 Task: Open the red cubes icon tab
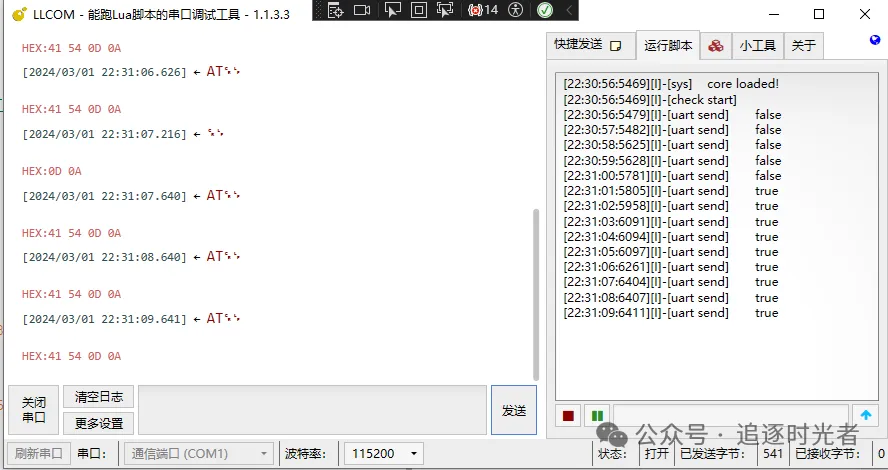point(716,46)
